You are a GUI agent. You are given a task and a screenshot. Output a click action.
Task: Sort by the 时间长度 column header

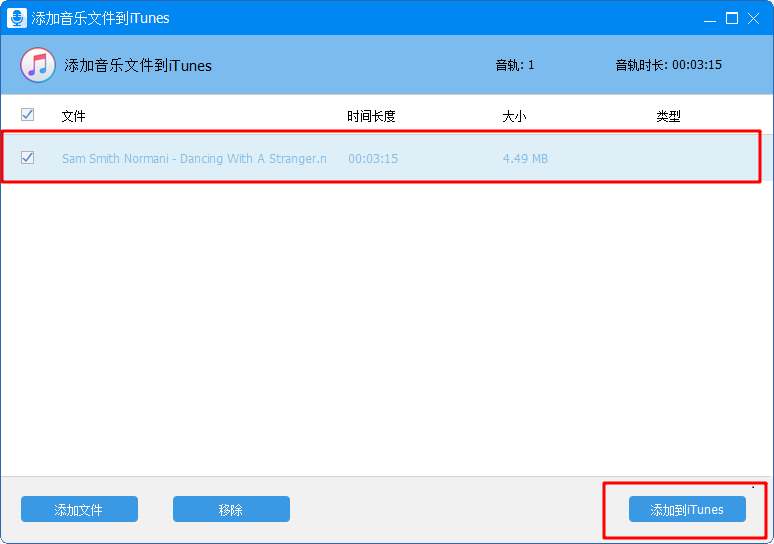tap(371, 117)
